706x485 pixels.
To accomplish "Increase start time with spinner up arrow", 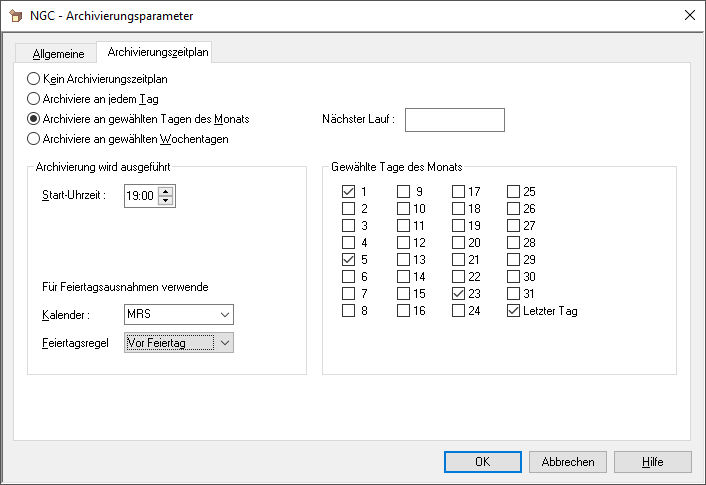I will pos(166,191).
